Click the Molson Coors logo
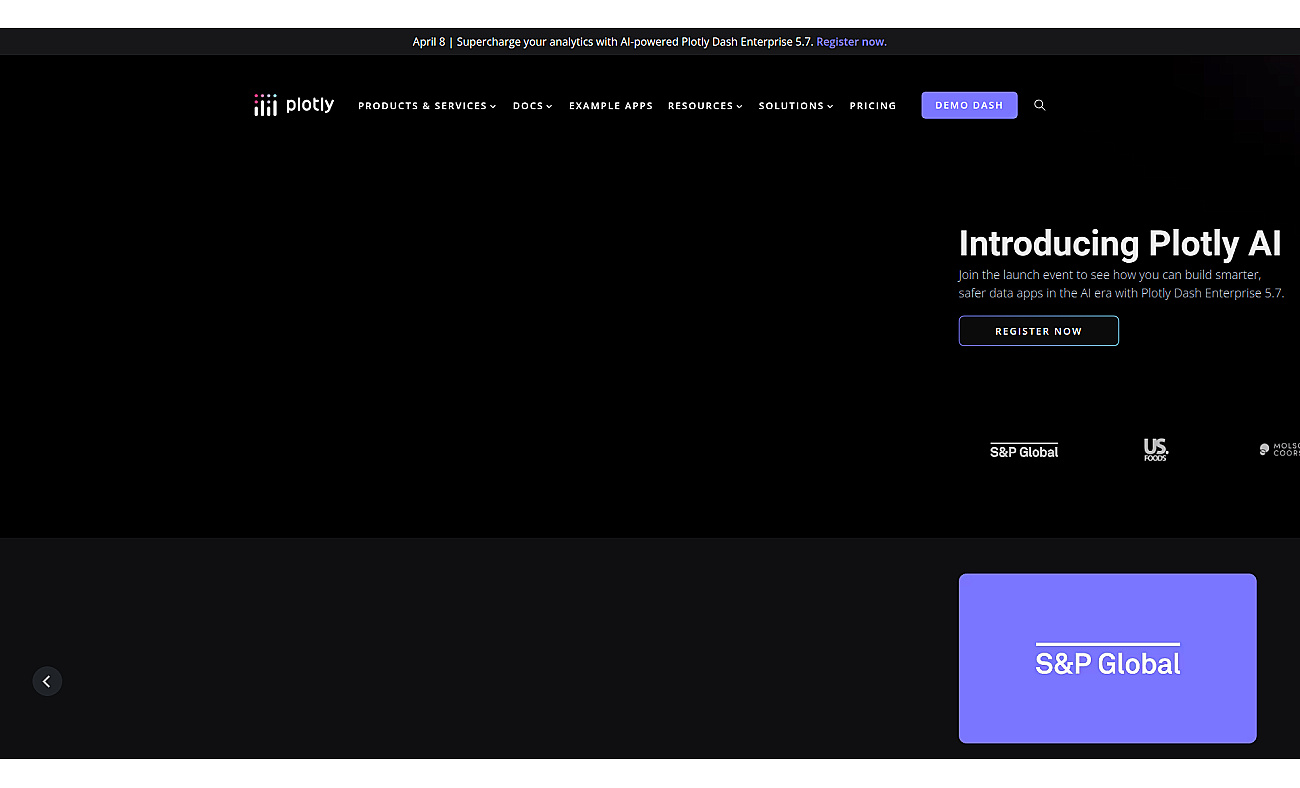This screenshot has height=788, width=1300. click(x=1280, y=449)
